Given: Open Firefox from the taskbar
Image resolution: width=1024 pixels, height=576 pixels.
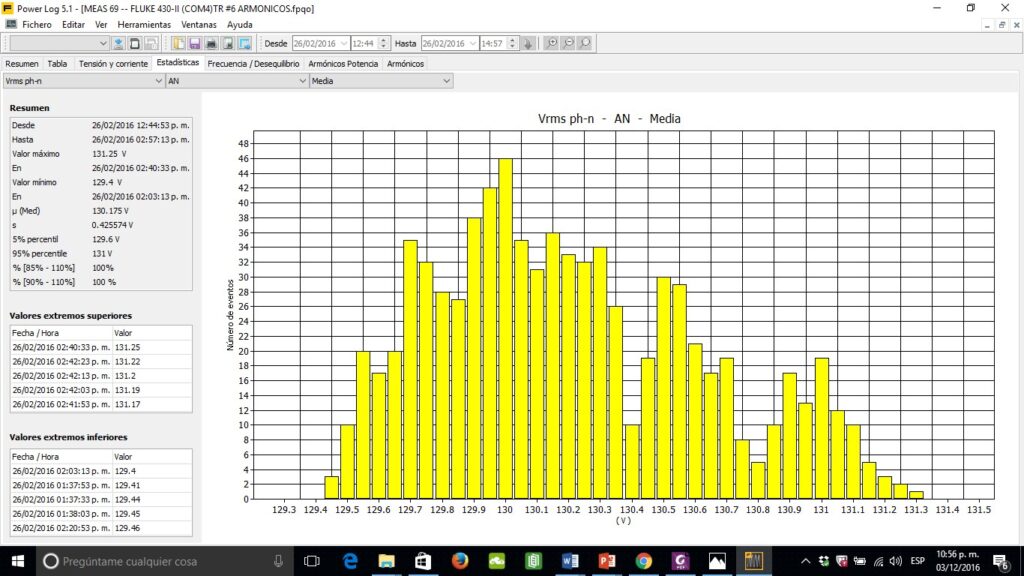Looking at the screenshot, I should pyautogui.click(x=460, y=561).
